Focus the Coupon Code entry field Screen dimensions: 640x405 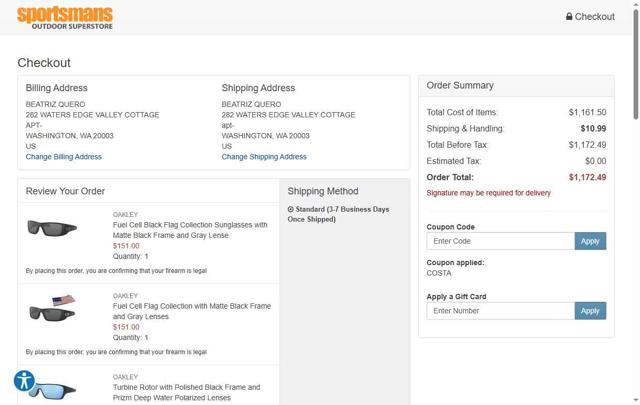(x=500, y=241)
